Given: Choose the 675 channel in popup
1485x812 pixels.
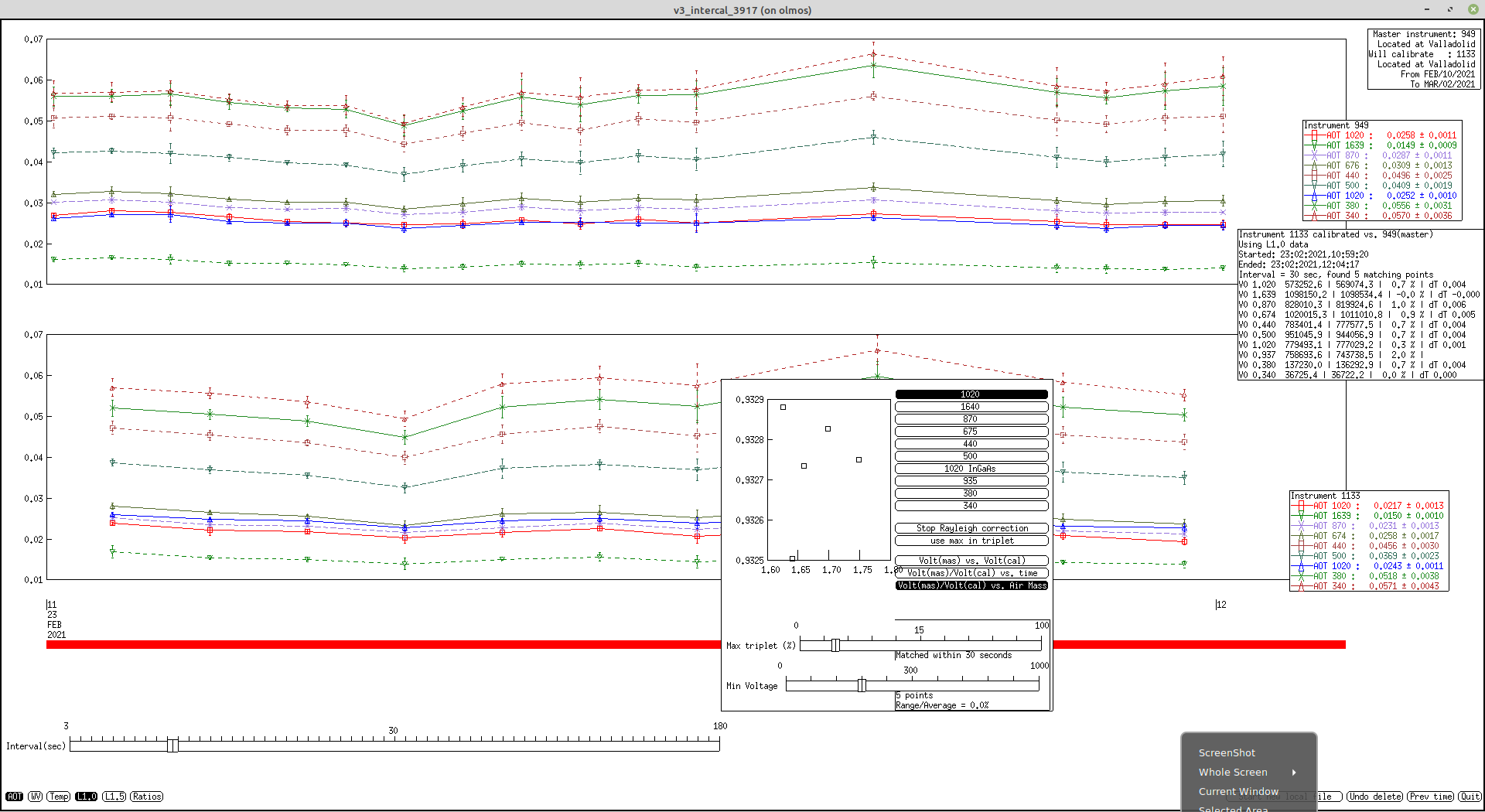Looking at the screenshot, I should pyautogui.click(x=971, y=432).
